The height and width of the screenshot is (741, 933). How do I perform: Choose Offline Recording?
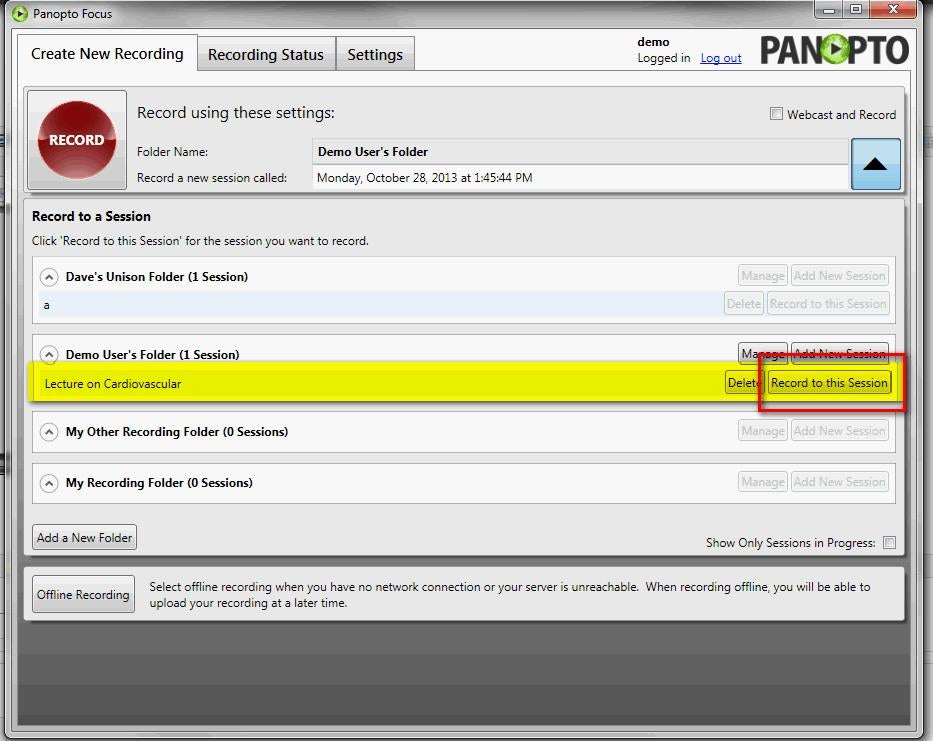[x=83, y=595]
